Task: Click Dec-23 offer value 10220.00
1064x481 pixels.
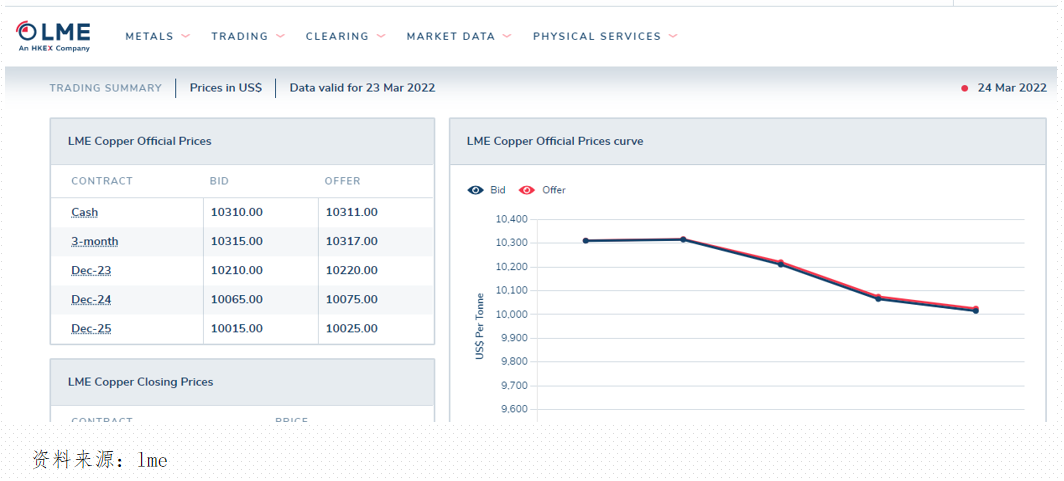Action: 352,271
